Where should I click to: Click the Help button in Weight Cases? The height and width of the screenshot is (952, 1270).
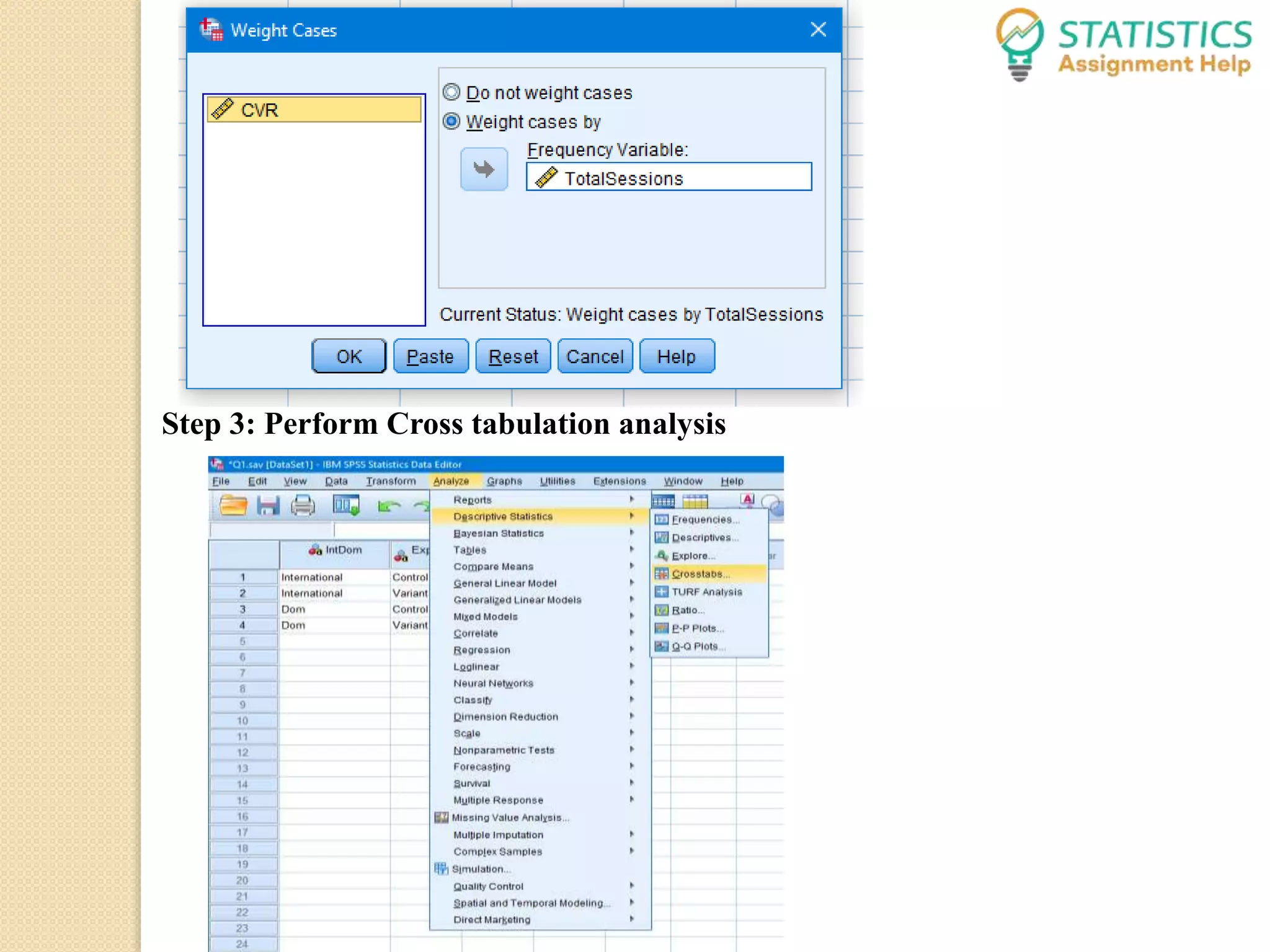677,356
